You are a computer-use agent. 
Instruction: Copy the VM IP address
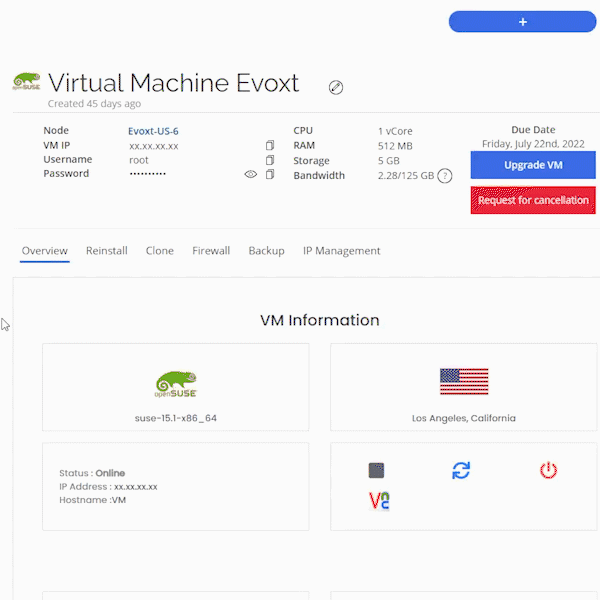[x=270, y=146]
